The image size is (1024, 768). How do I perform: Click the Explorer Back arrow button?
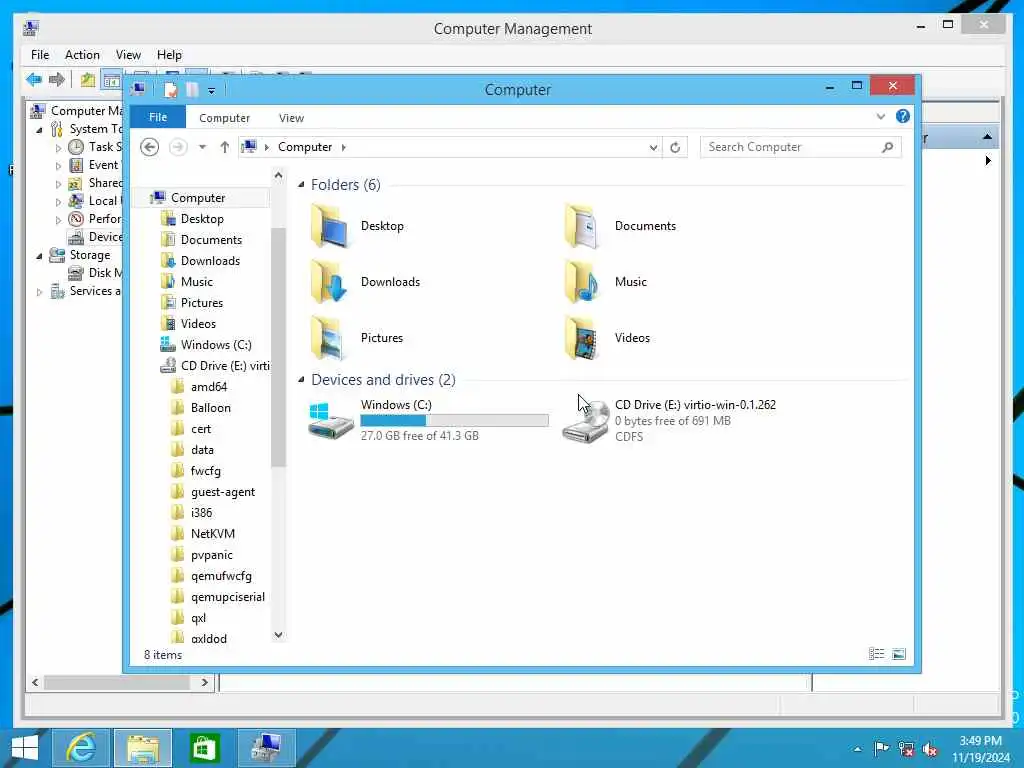pos(150,147)
